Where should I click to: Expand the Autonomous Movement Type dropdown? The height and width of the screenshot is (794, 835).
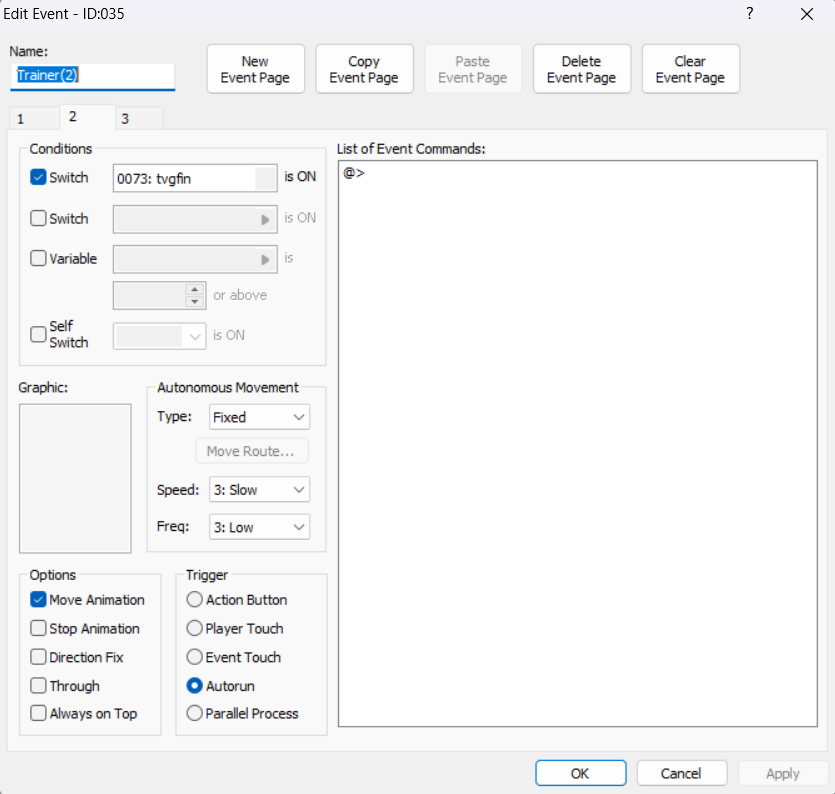pos(259,417)
